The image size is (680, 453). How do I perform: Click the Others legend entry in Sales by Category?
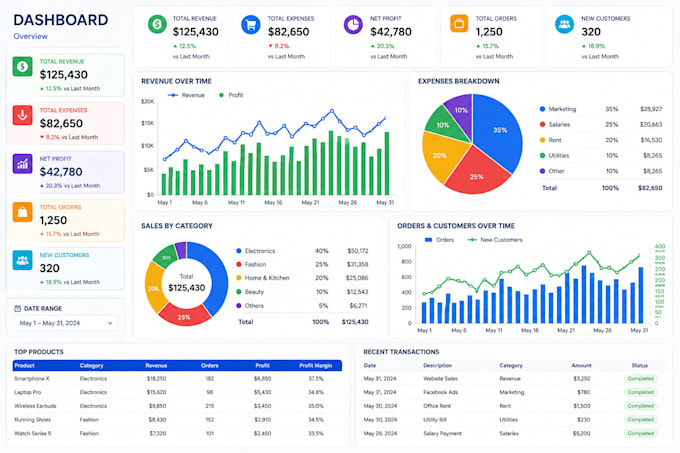pyautogui.click(x=250, y=306)
